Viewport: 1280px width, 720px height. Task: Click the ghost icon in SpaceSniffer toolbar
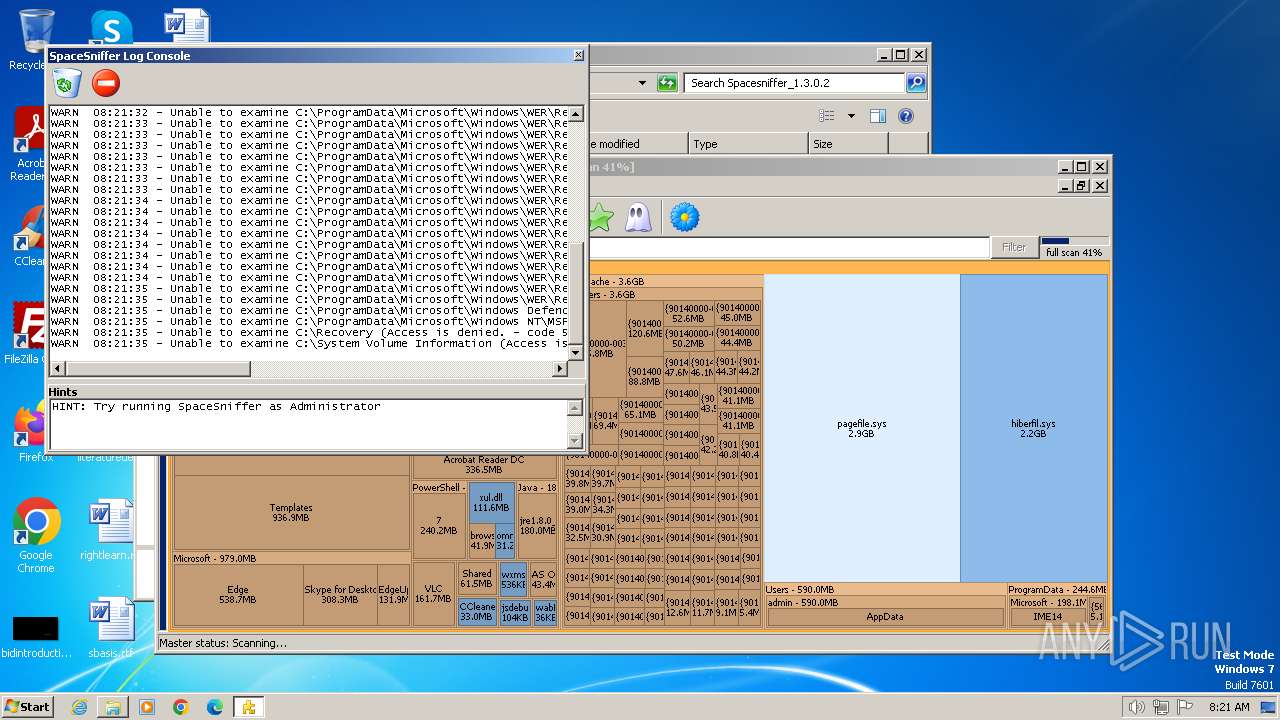[638, 217]
